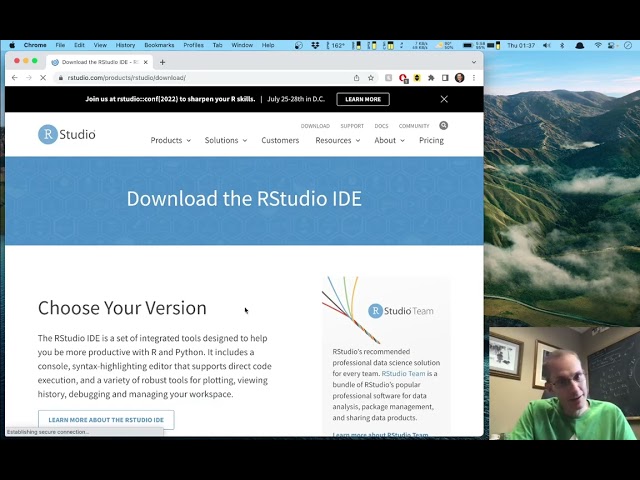640x480 pixels.
Task: Click the DOWNLOAD top link
Action: 315,126
